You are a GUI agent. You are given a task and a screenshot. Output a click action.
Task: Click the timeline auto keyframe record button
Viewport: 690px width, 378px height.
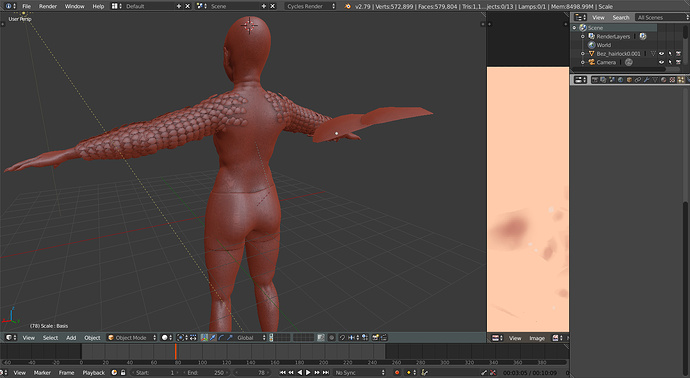coord(397,373)
